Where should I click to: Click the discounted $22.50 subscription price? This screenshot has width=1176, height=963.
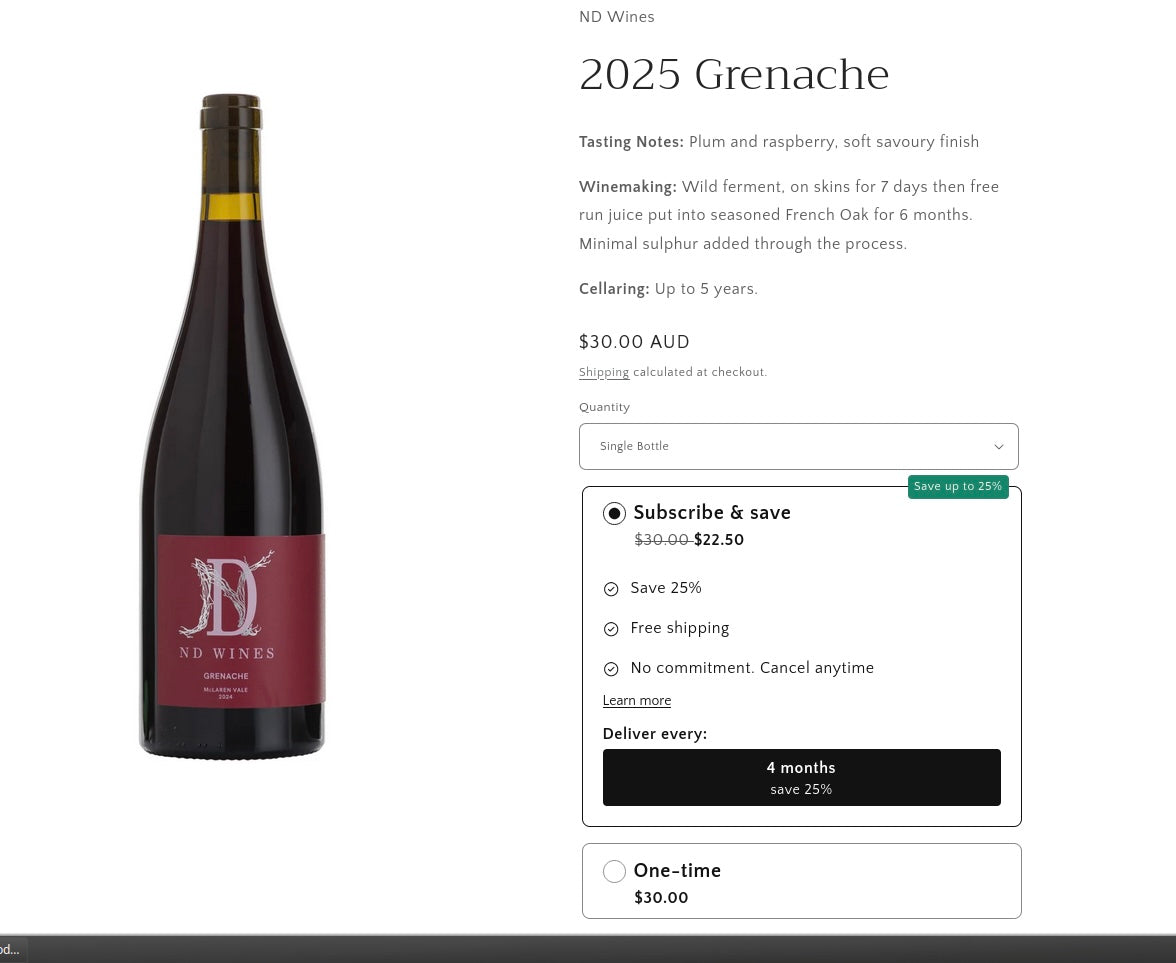[719, 541]
